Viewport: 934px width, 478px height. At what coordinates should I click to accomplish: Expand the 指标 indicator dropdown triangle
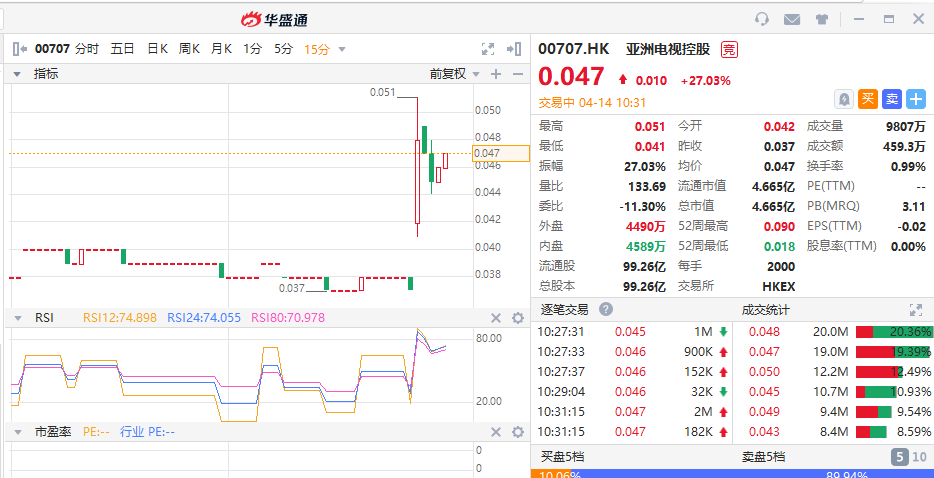point(17,75)
